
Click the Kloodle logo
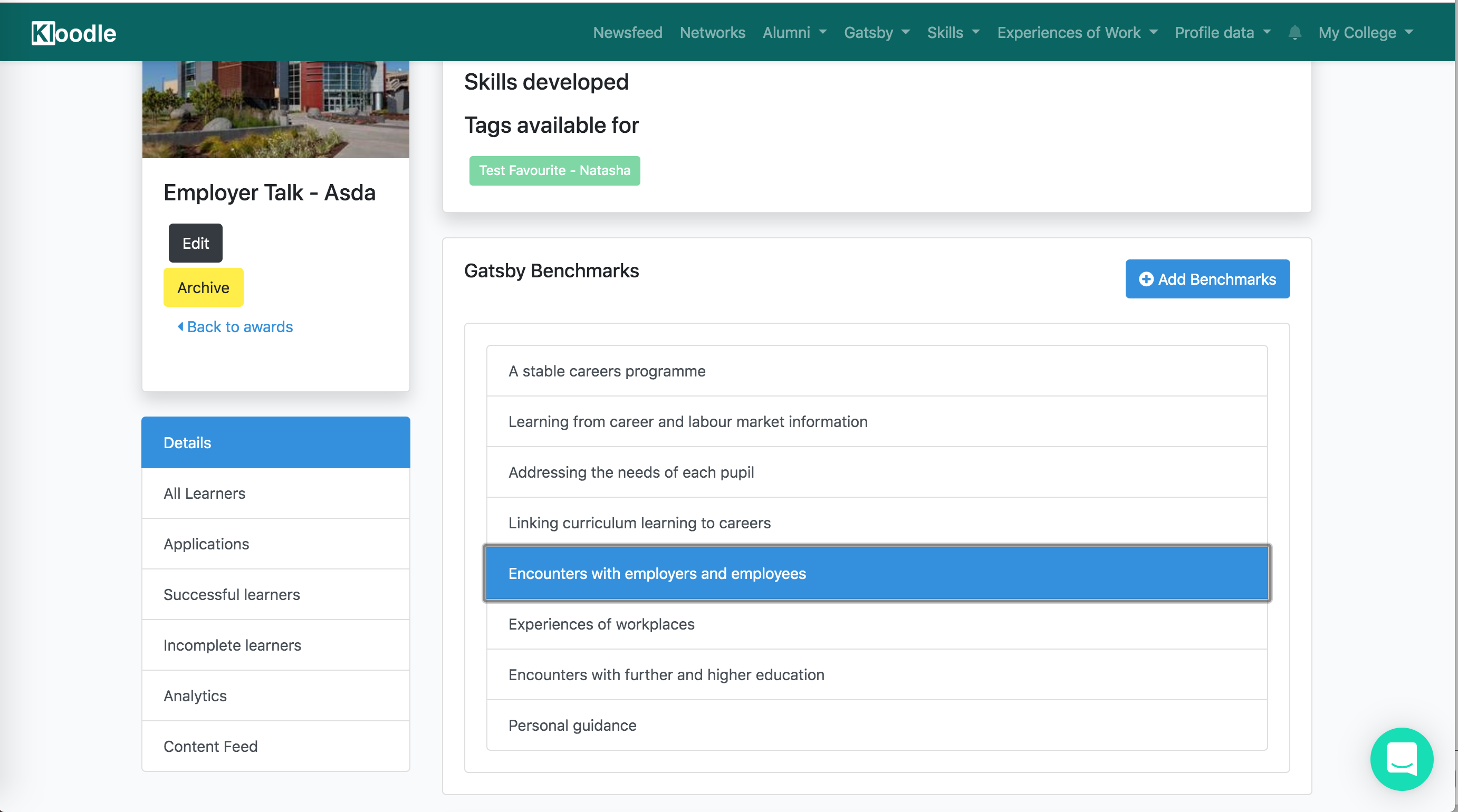tap(73, 33)
